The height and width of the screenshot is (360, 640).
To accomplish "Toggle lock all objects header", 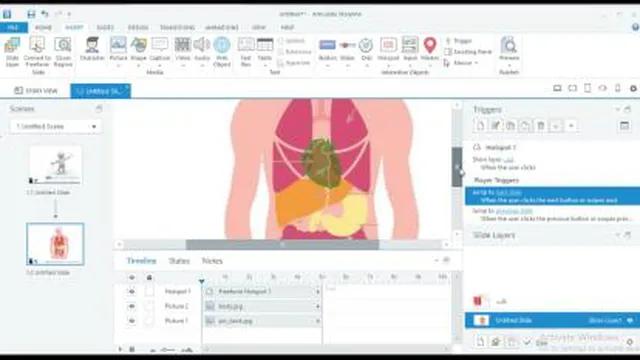I will pos(149,278).
